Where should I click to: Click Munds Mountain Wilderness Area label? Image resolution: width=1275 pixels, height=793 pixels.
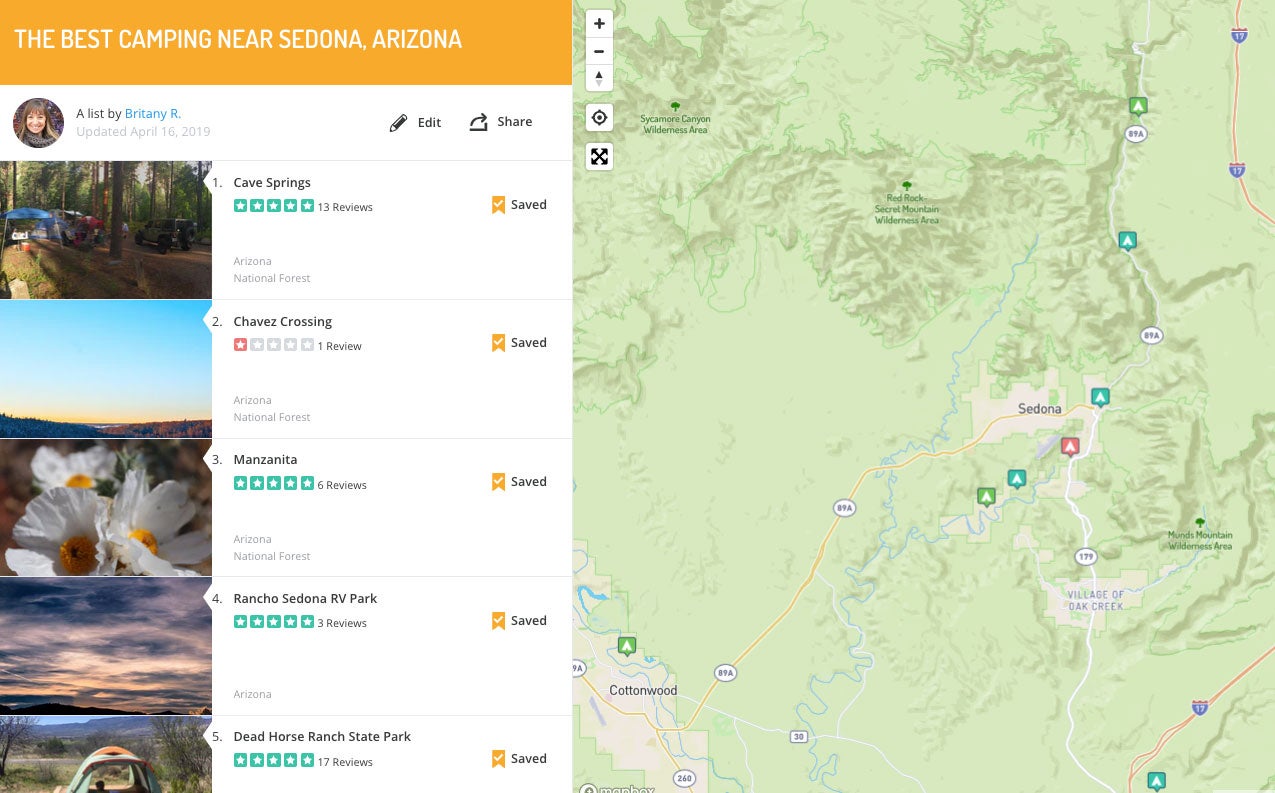[1200, 540]
